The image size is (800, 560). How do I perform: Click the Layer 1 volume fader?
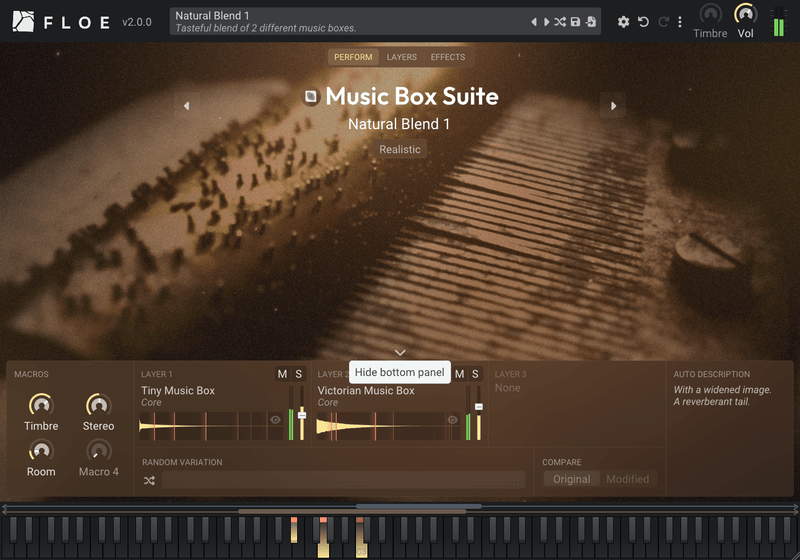pos(302,413)
